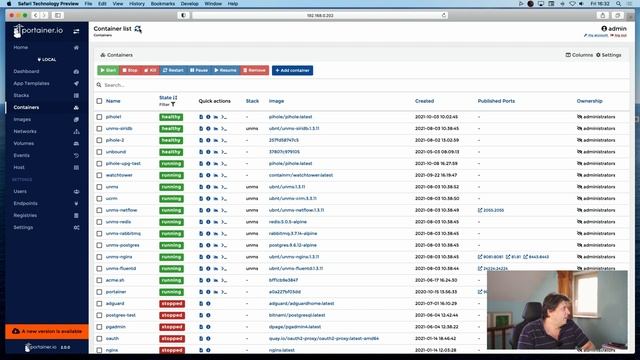Open logs icon for nginx row
640x360 pixels.
click(x=201, y=350)
